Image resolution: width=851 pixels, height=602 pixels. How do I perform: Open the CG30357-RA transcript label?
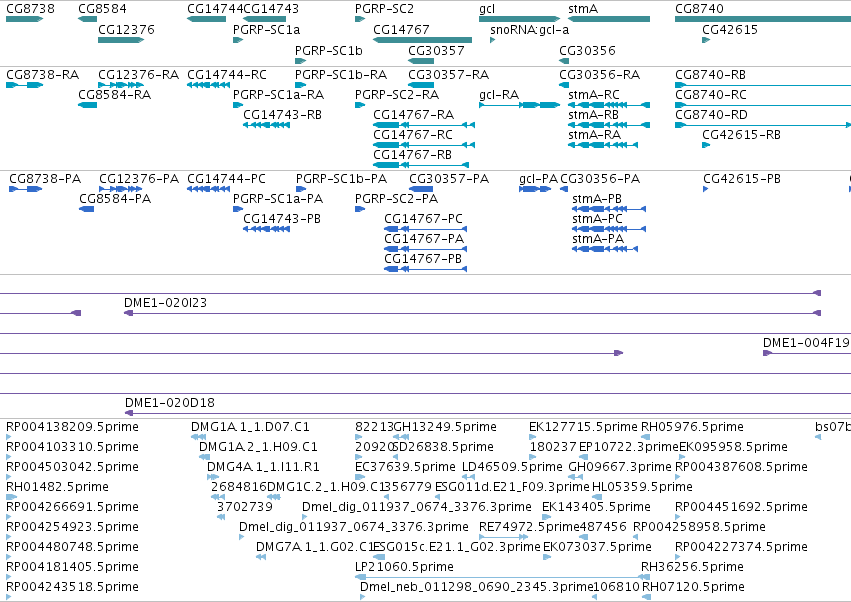coord(449,74)
